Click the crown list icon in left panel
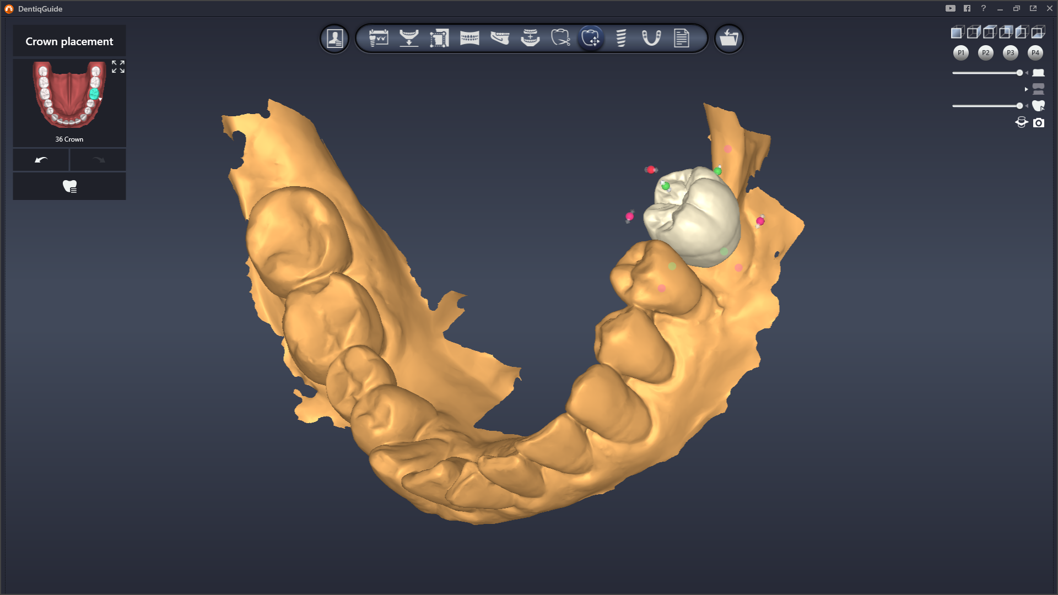 pos(69,186)
